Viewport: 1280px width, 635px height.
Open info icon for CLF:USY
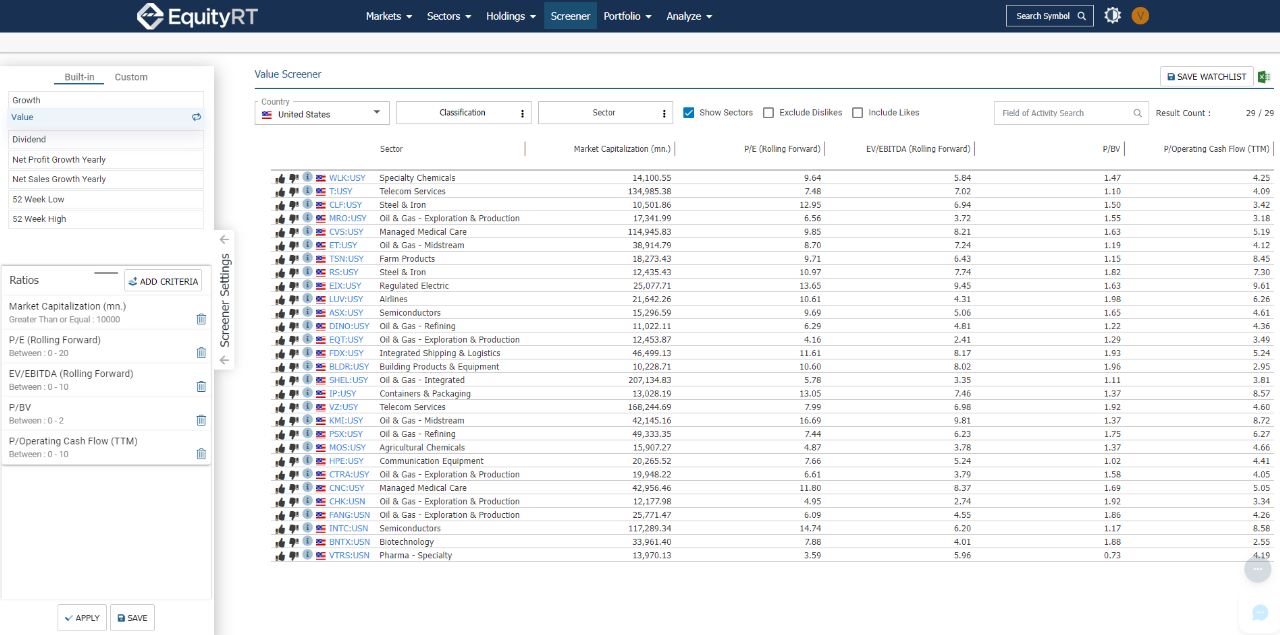click(x=308, y=204)
